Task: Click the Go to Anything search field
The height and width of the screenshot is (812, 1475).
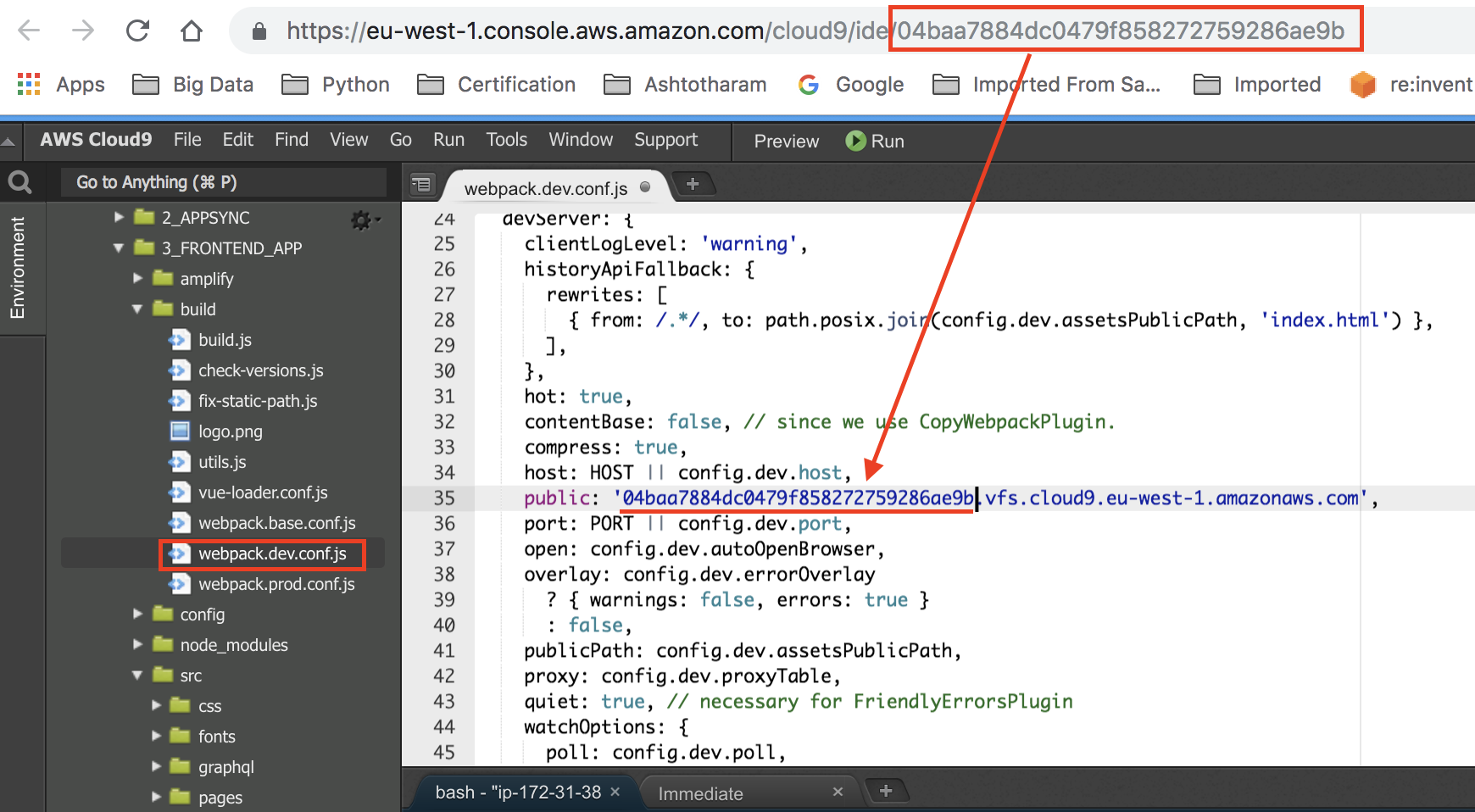Action: (224, 182)
